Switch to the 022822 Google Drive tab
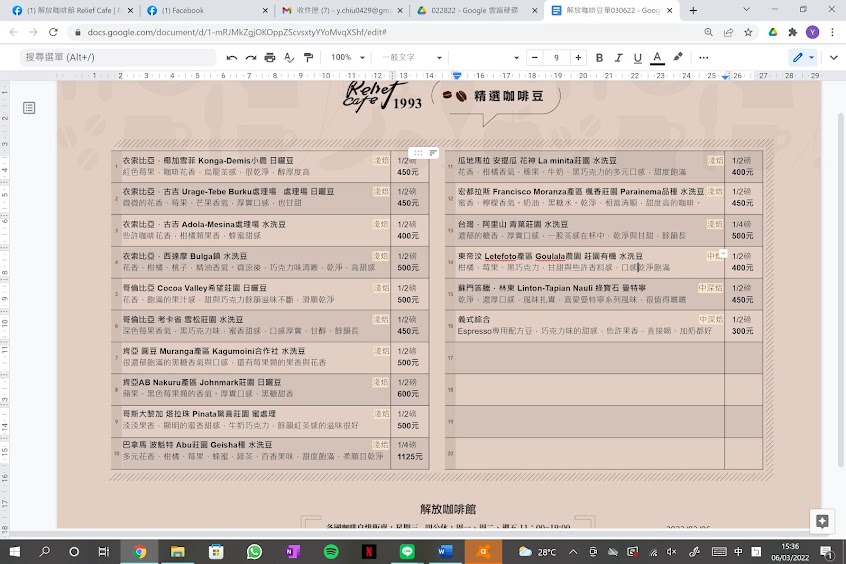The width and height of the screenshot is (846, 564). point(475,10)
